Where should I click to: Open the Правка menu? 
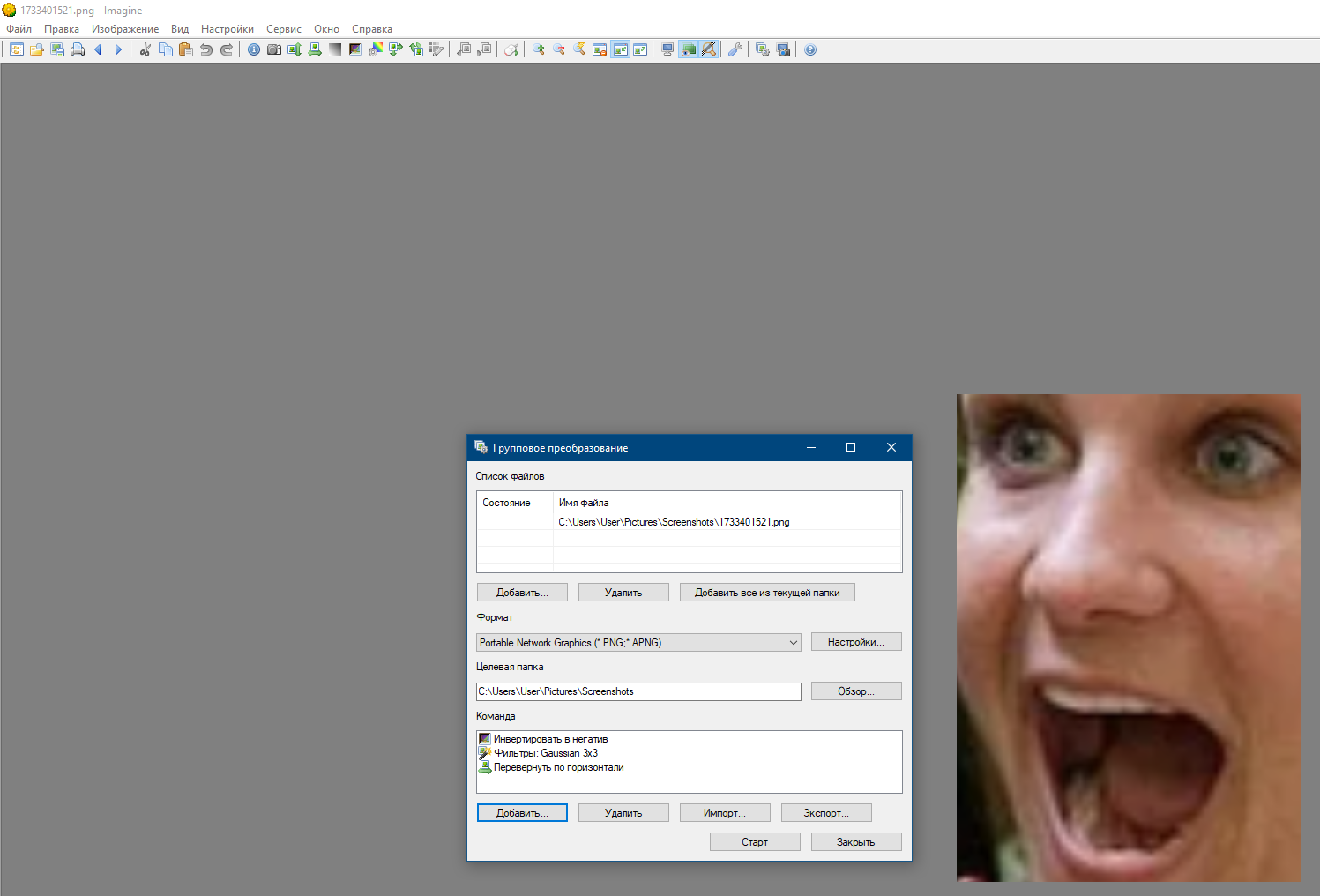pos(62,29)
